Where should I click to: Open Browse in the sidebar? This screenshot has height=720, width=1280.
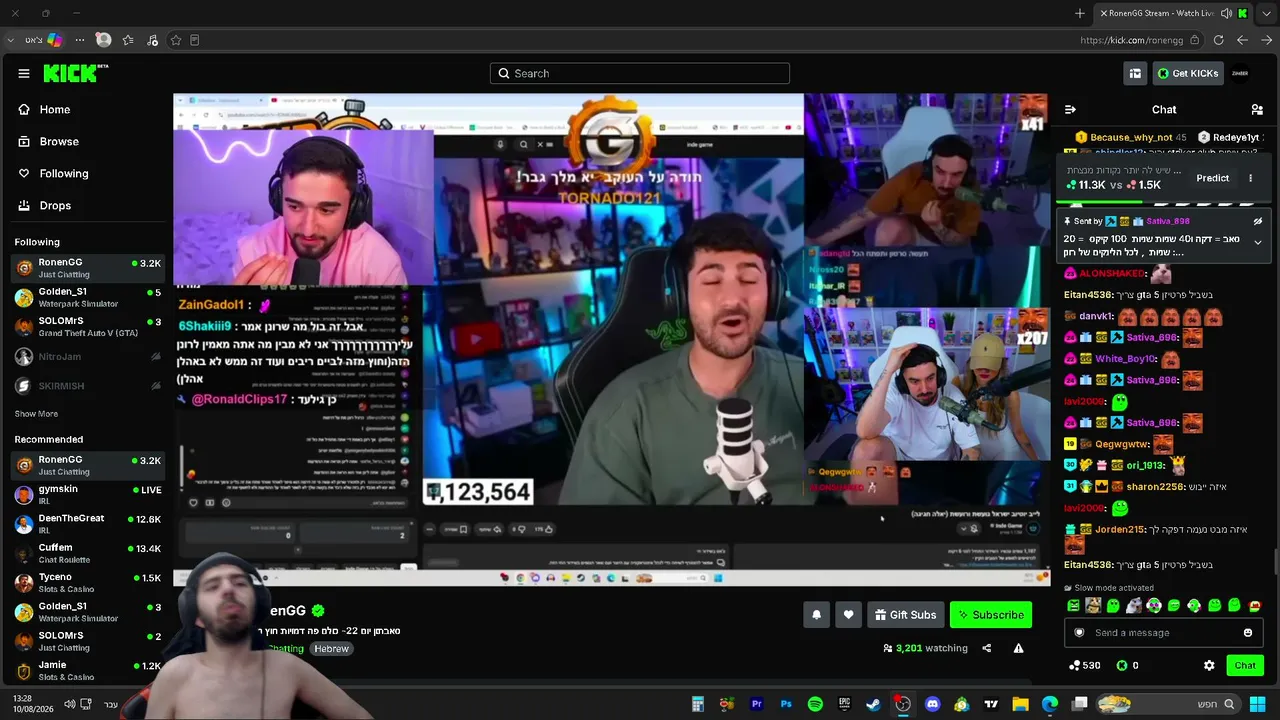[x=86, y=142]
